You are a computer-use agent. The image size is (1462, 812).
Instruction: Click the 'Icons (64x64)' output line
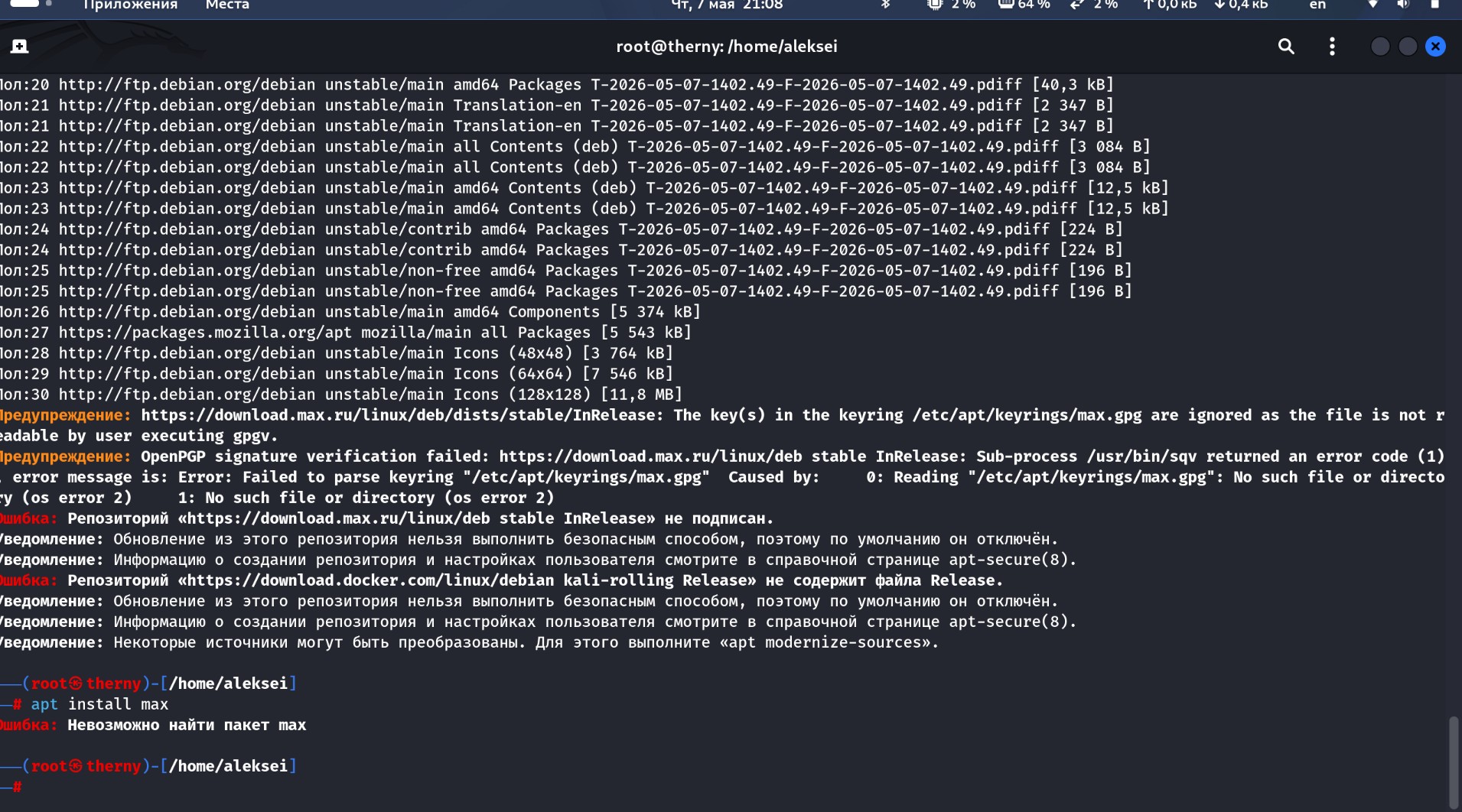pyautogui.click(x=337, y=374)
